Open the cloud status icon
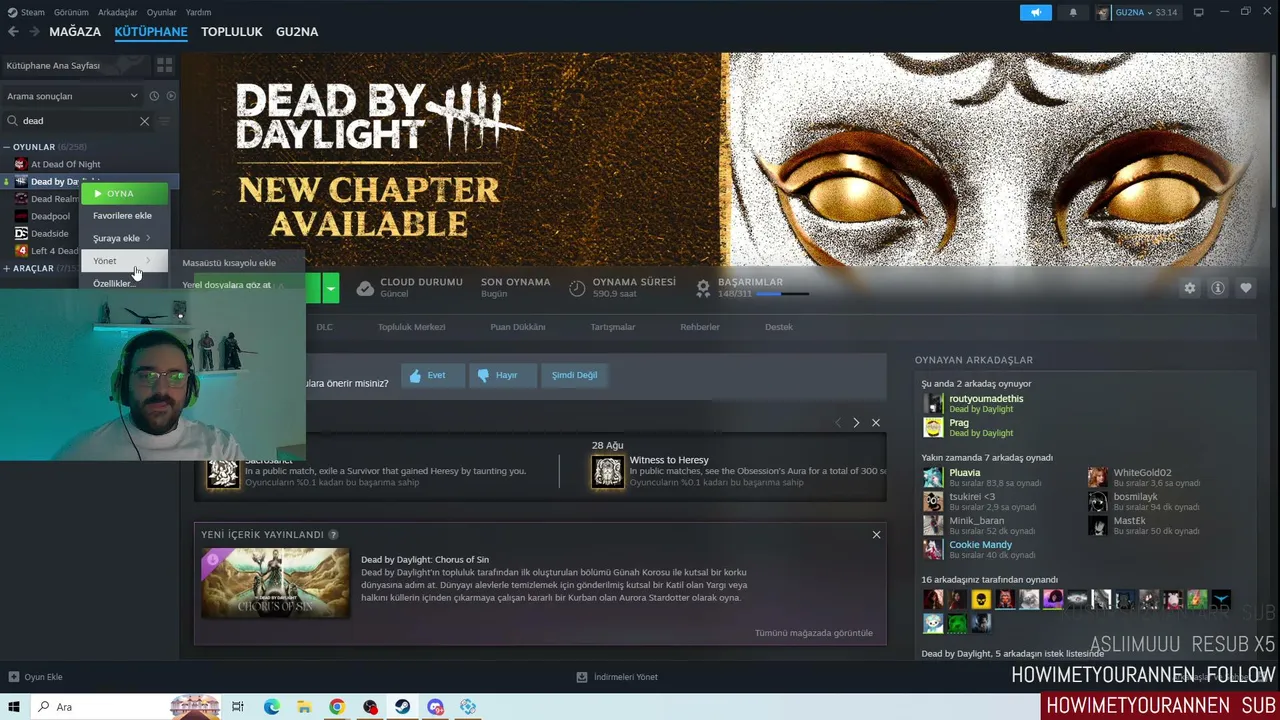 point(365,288)
